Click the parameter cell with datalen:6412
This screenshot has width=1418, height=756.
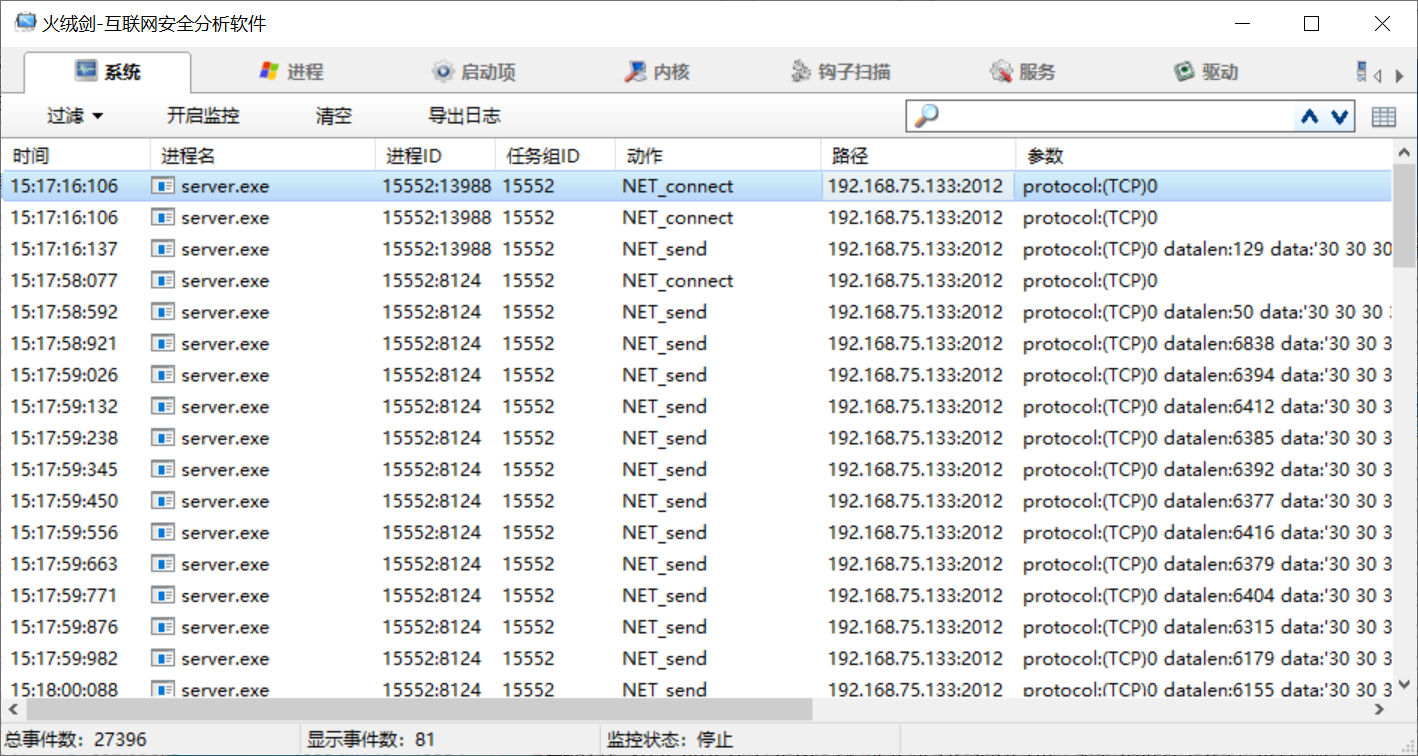(x=1207, y=407)
